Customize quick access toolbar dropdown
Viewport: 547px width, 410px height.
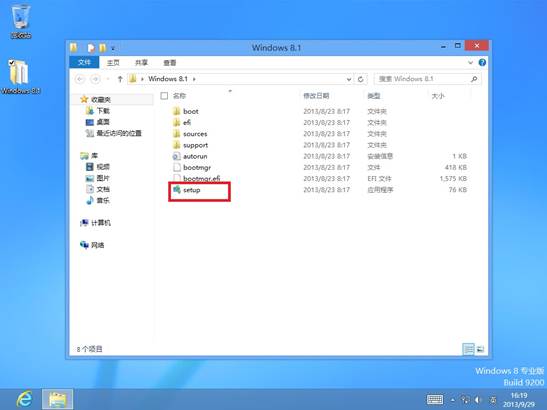pos(113,48)
